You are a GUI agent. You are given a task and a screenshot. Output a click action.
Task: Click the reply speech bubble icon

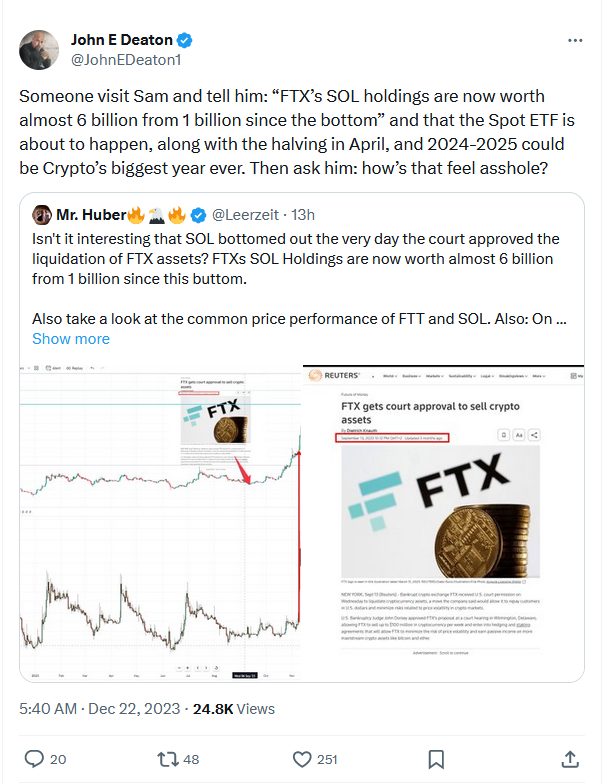pos(33,758)
